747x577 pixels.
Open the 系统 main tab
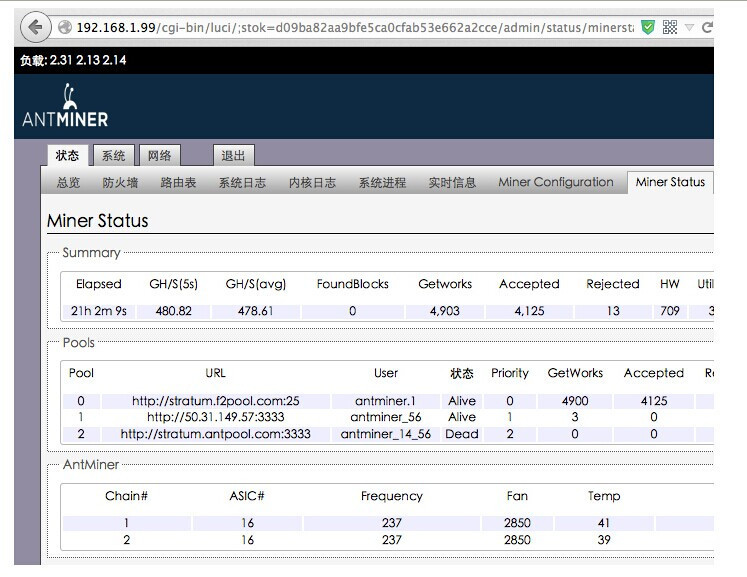pyautogui.click(x=114, y=155)
